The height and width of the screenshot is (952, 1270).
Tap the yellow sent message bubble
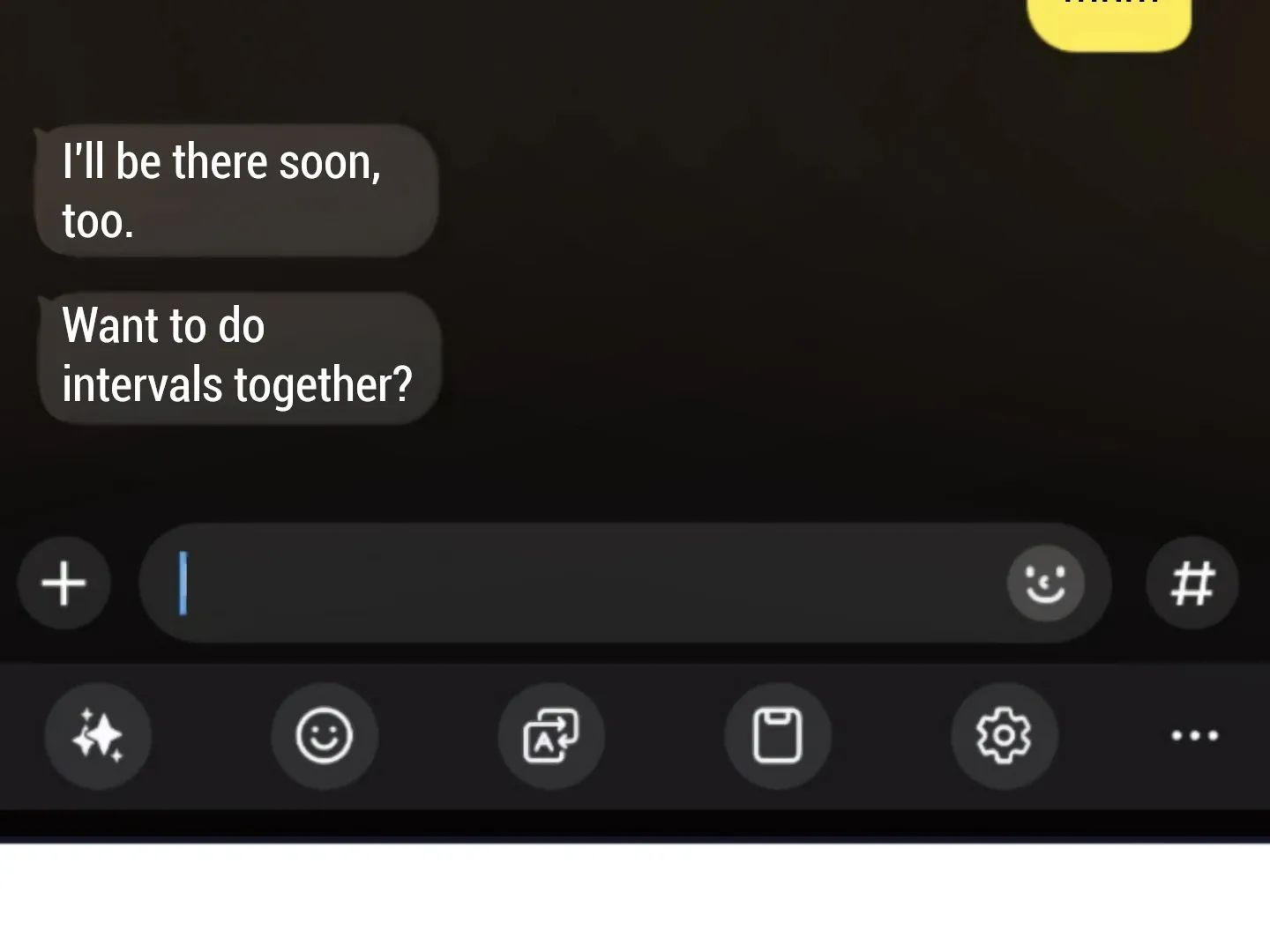click(1109, 25)
